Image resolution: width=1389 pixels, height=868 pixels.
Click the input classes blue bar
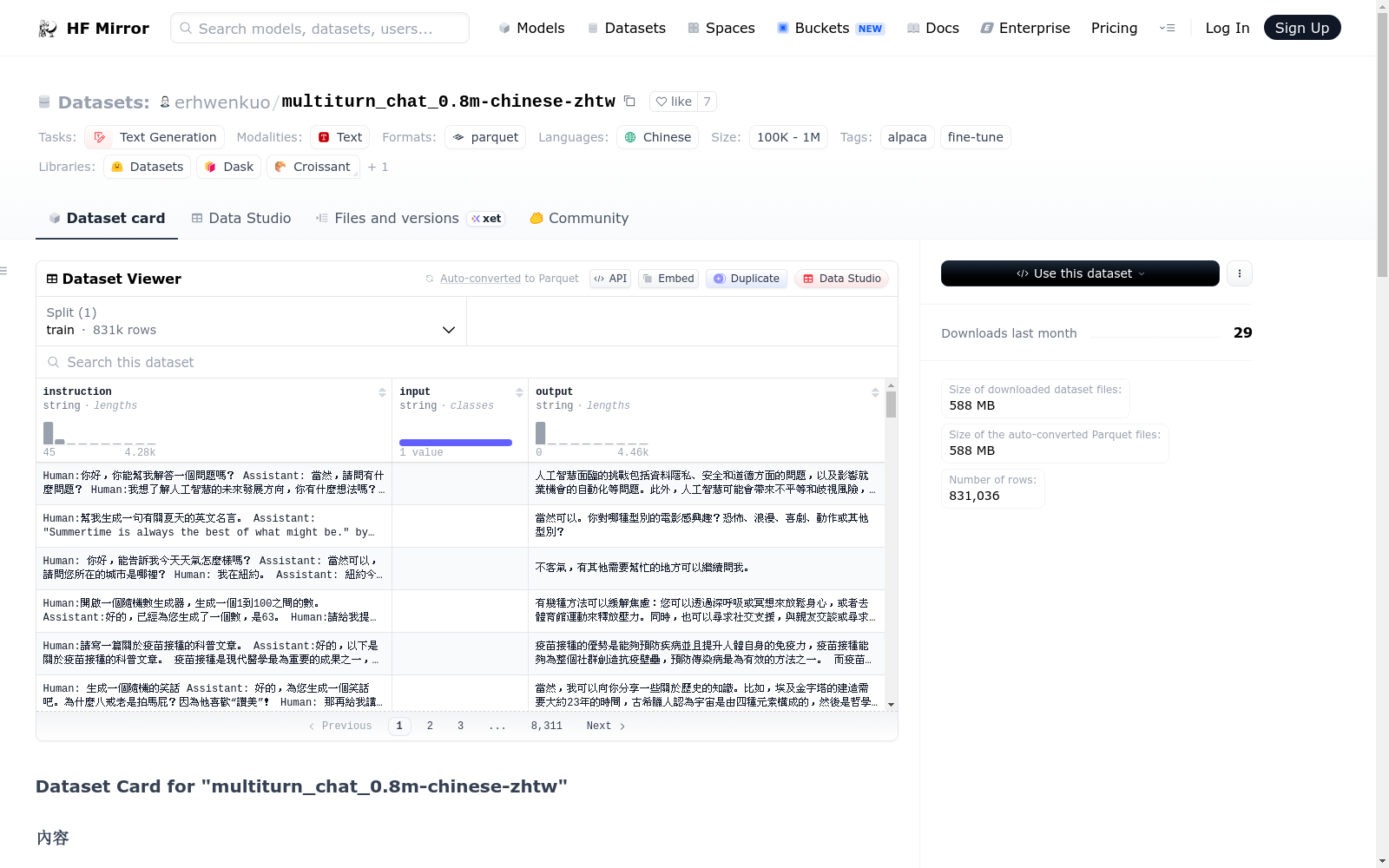[456, 443]
